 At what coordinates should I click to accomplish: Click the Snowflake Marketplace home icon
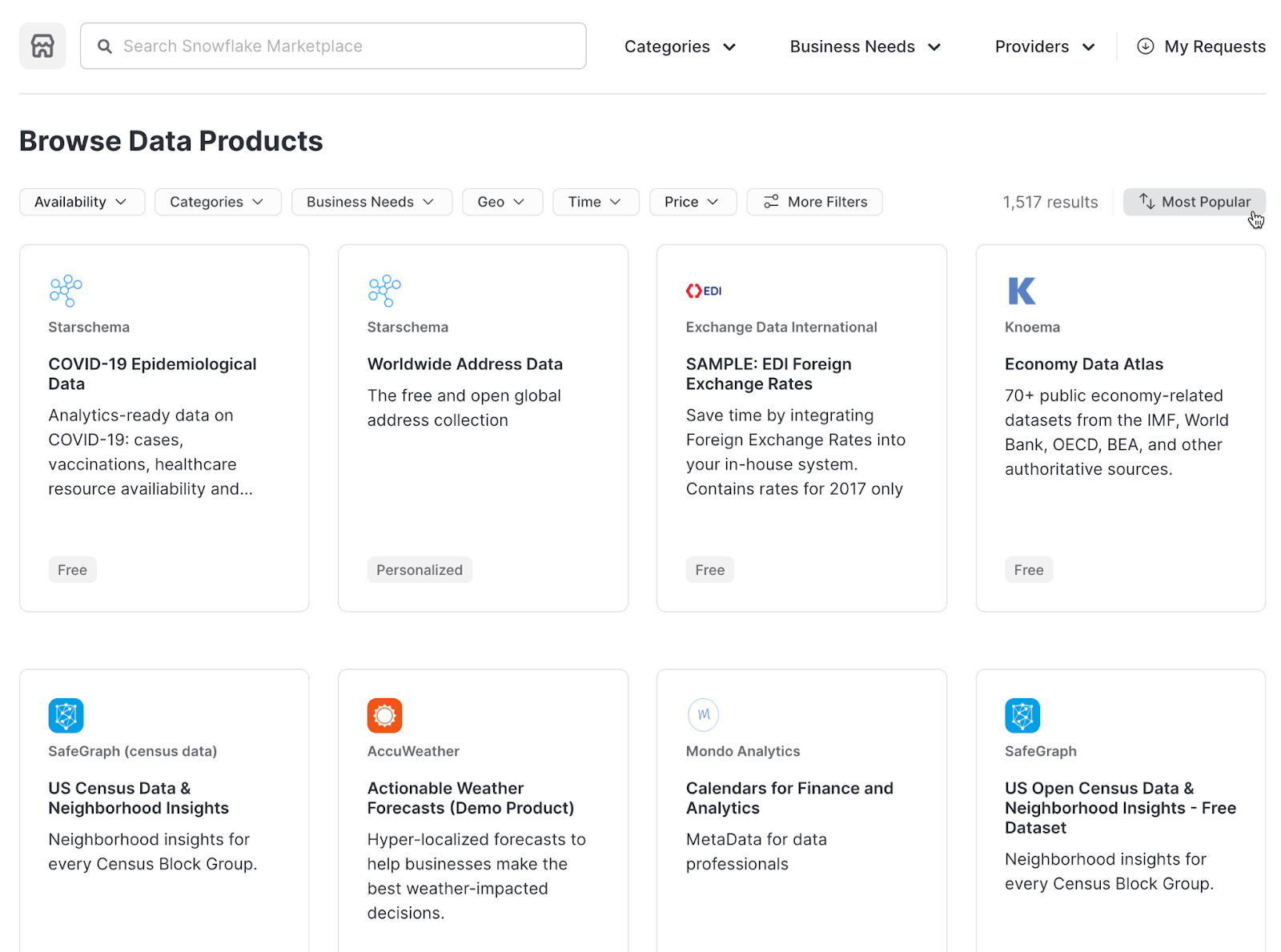[42, 46]
